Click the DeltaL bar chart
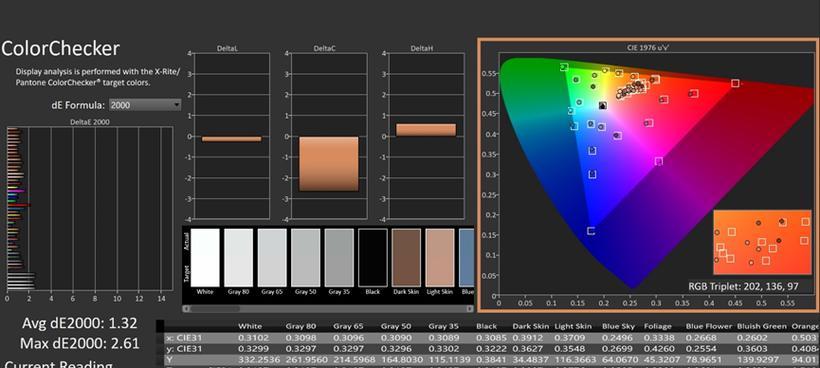The width and height of the screenshot is (820, 368). tap(231, 136)
